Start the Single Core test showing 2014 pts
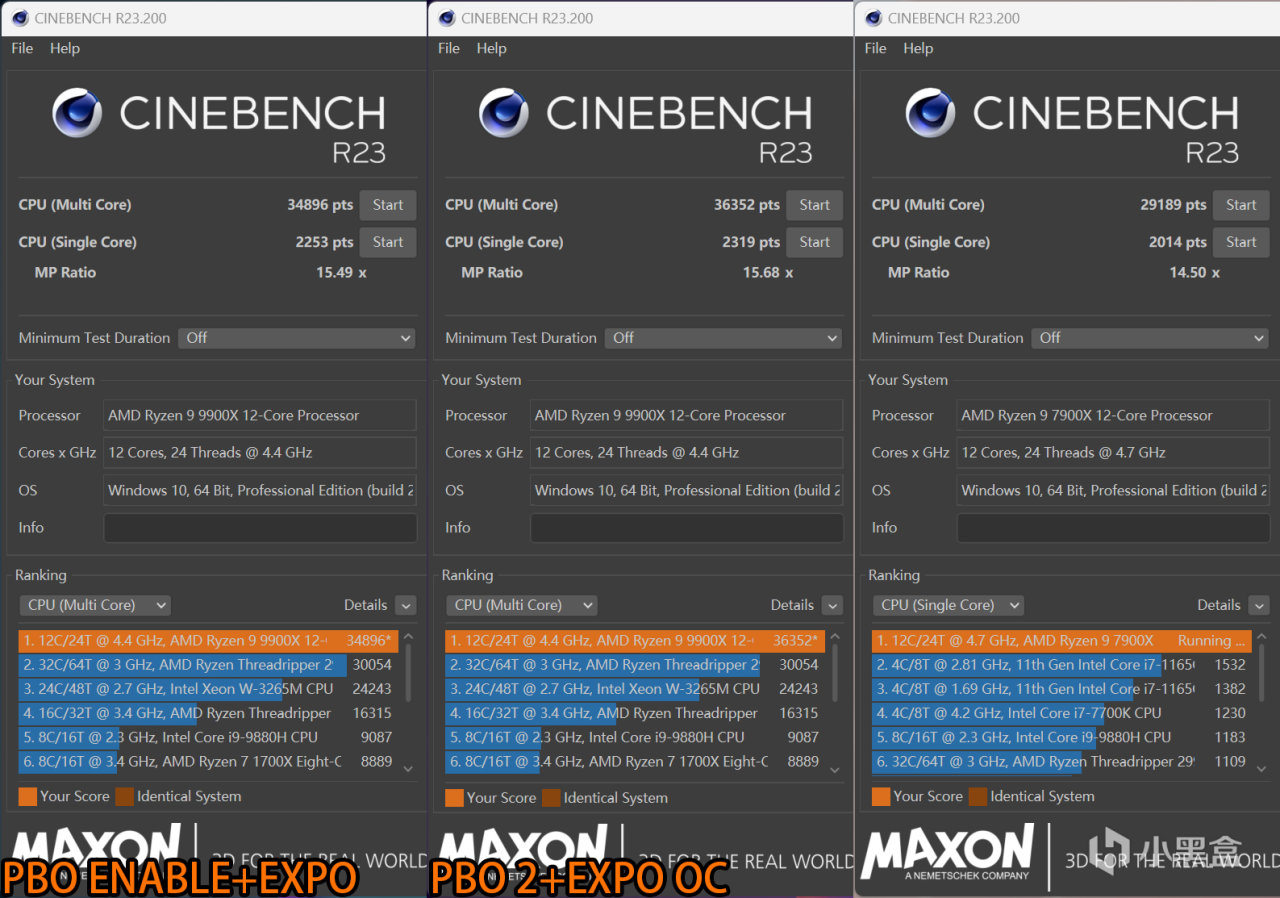 click(x=1240, y=242)
